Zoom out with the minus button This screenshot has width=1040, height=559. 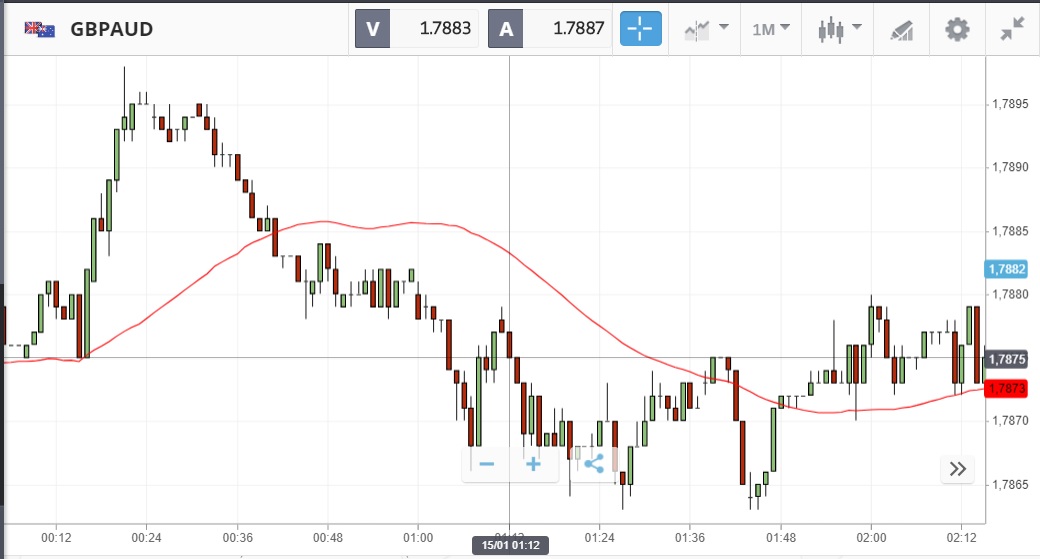[x=487, y=464]
